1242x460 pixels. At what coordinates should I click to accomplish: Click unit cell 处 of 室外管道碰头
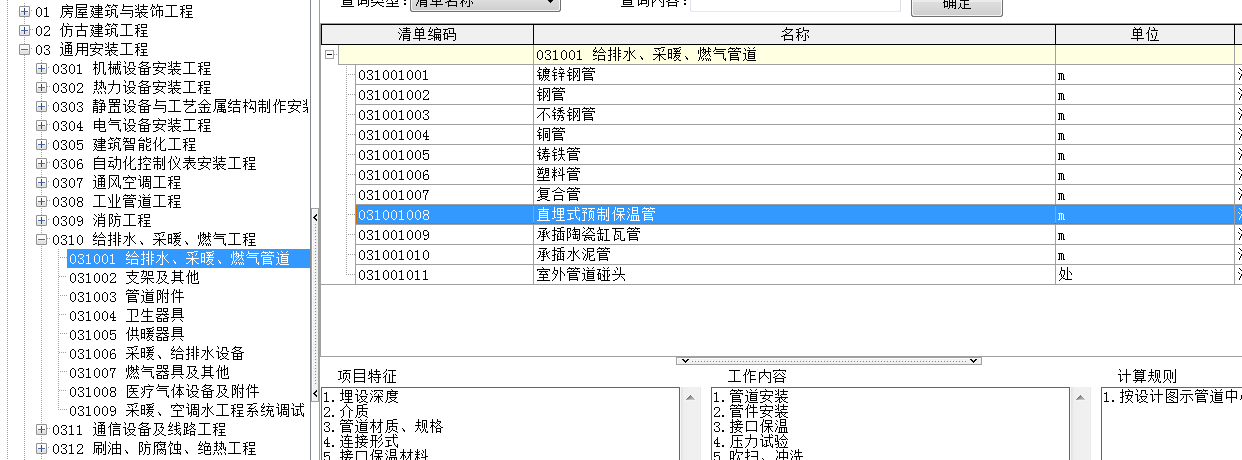[x=1145, y=275]
